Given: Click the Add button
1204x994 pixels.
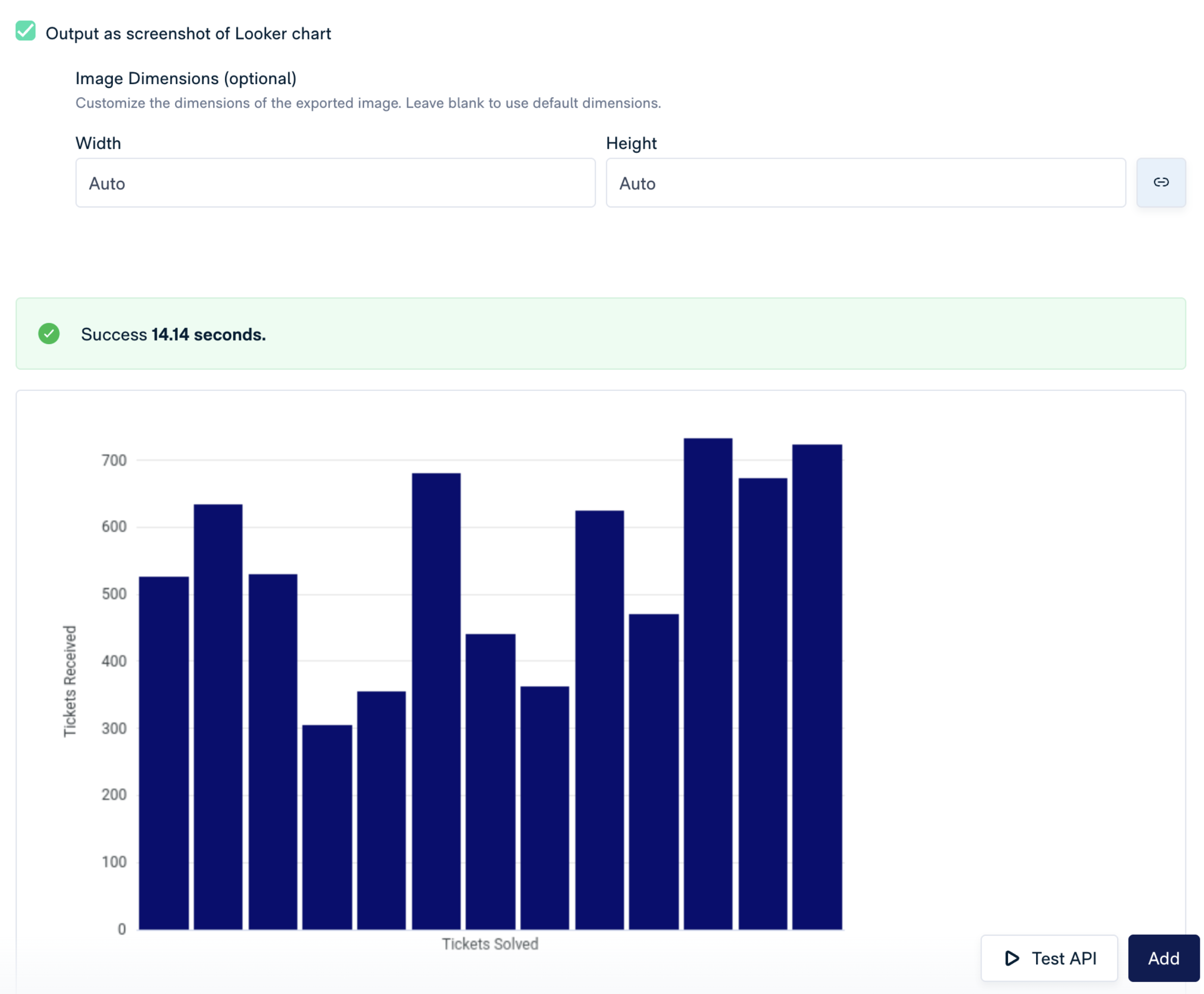Looking at the screenshot, I should 1163,958.
